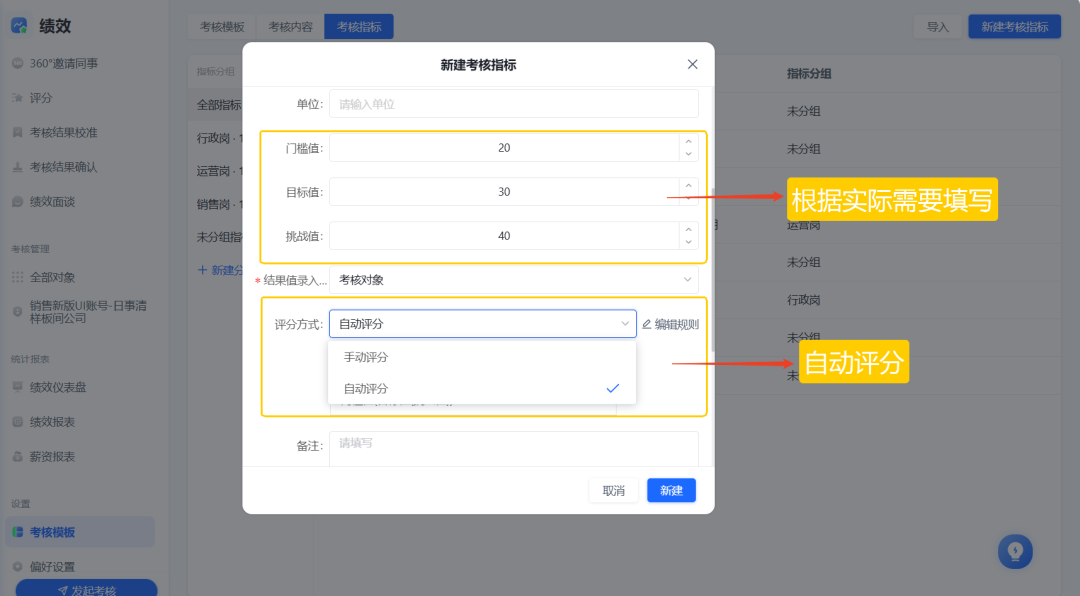The width and height of the screenshot is (1080, 596).
Task: Open 考核结果校准 in the sidebar
Action: tap(63, 132)
